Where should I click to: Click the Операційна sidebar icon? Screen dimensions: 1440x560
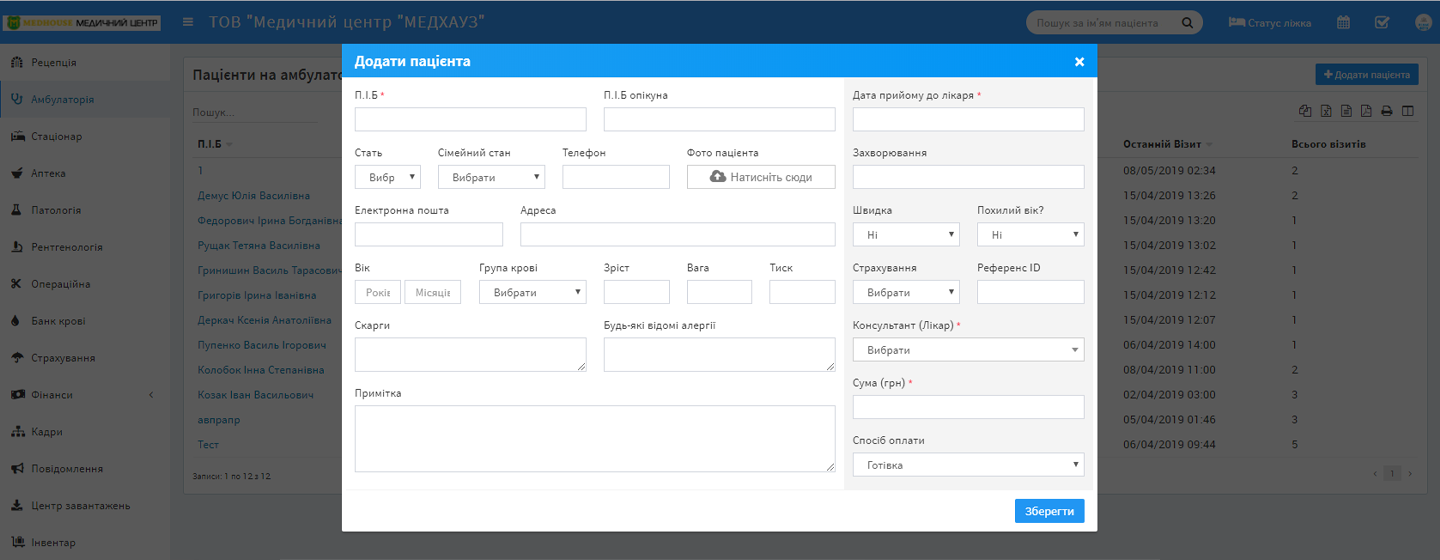pyautogui.click(x=16, y=284)
